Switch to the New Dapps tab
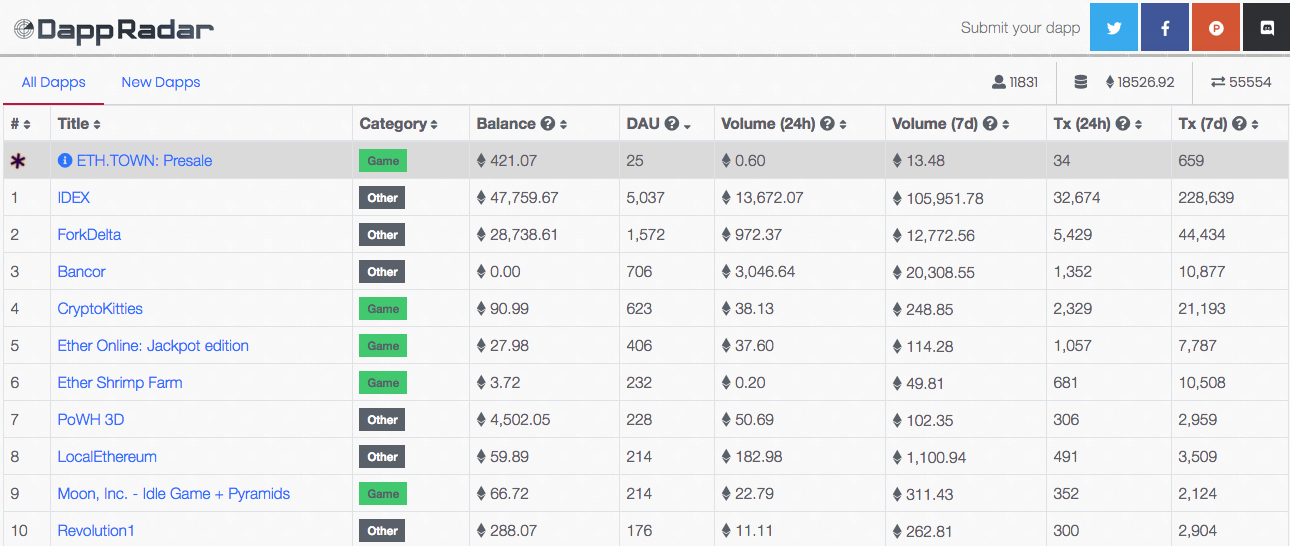1290x546 pixels. [161, 82]
